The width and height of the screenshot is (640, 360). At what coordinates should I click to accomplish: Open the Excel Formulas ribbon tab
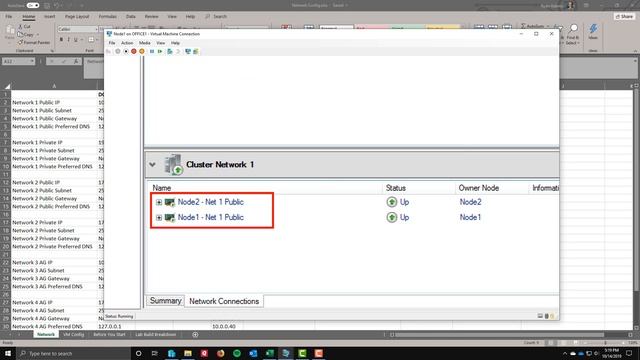[107, 16]
